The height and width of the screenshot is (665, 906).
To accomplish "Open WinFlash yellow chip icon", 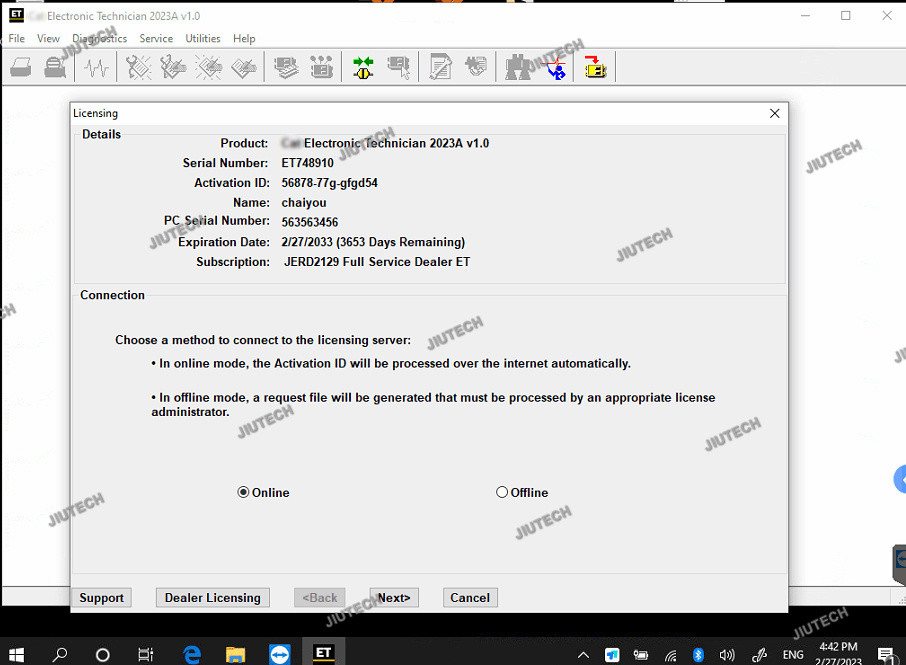I will coord(595,68).
